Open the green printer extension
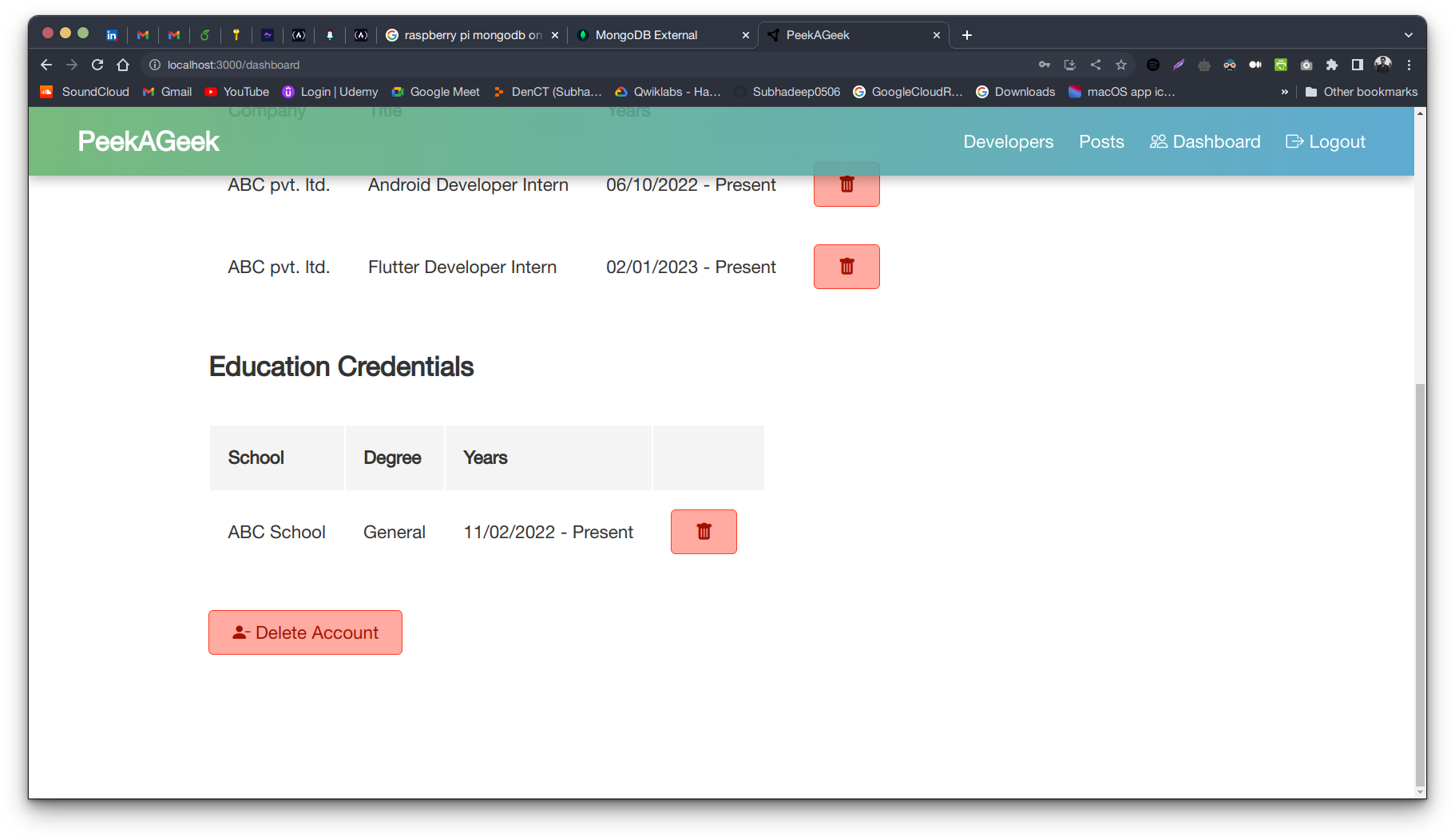This screenshot has height=840, width=1455. [x=1281, y=65]
